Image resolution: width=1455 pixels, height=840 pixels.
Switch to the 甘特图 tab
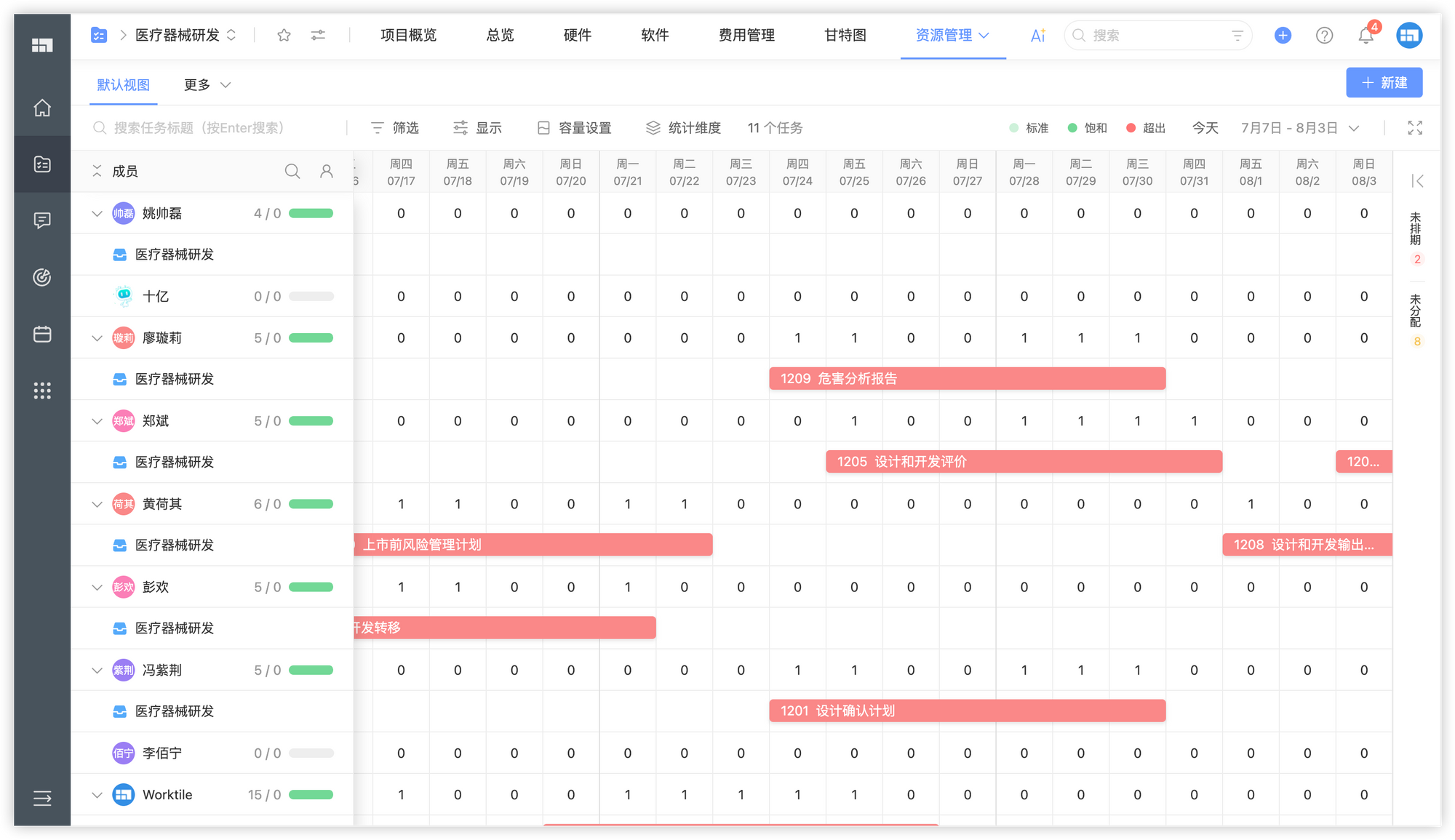coord(845,35)
